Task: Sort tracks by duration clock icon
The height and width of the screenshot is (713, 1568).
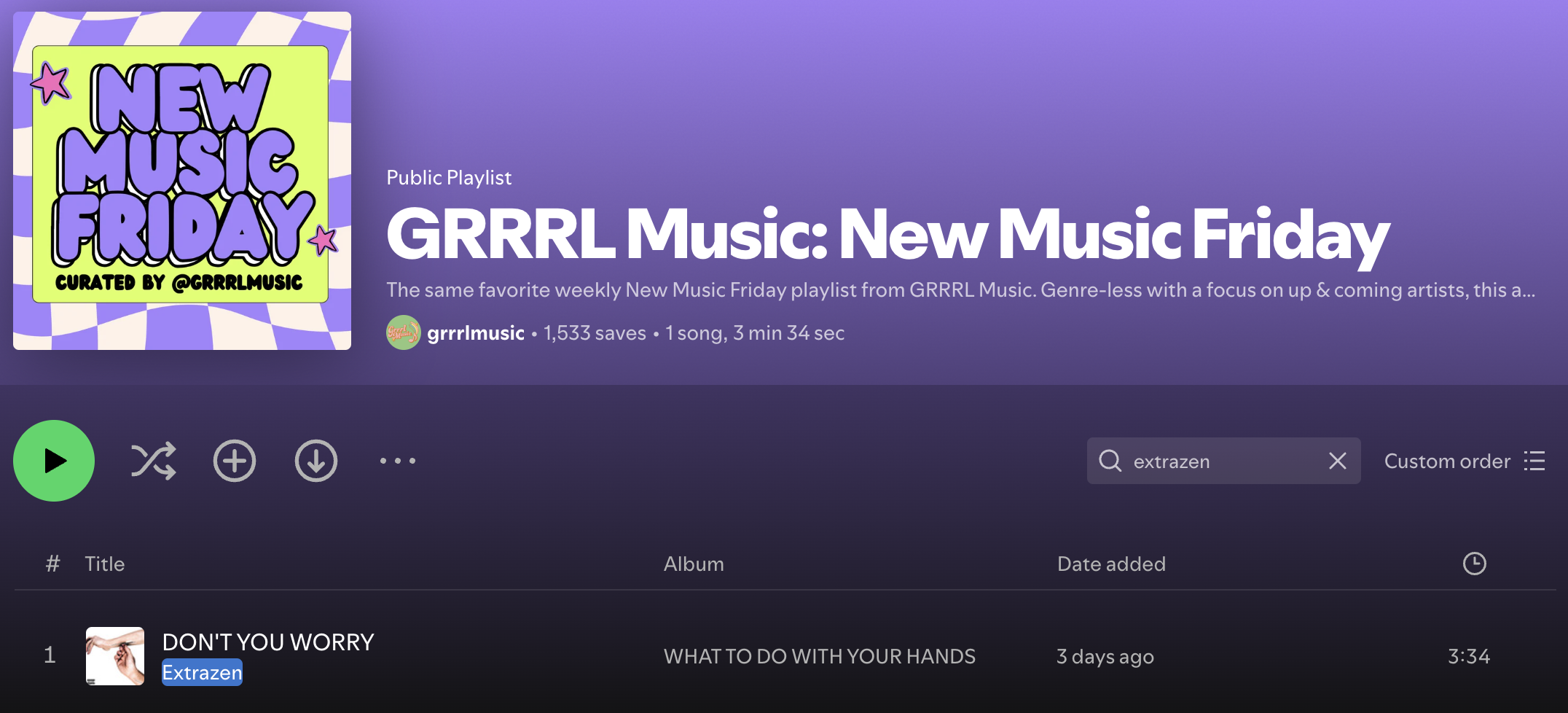Action: tap(1475, 564)
